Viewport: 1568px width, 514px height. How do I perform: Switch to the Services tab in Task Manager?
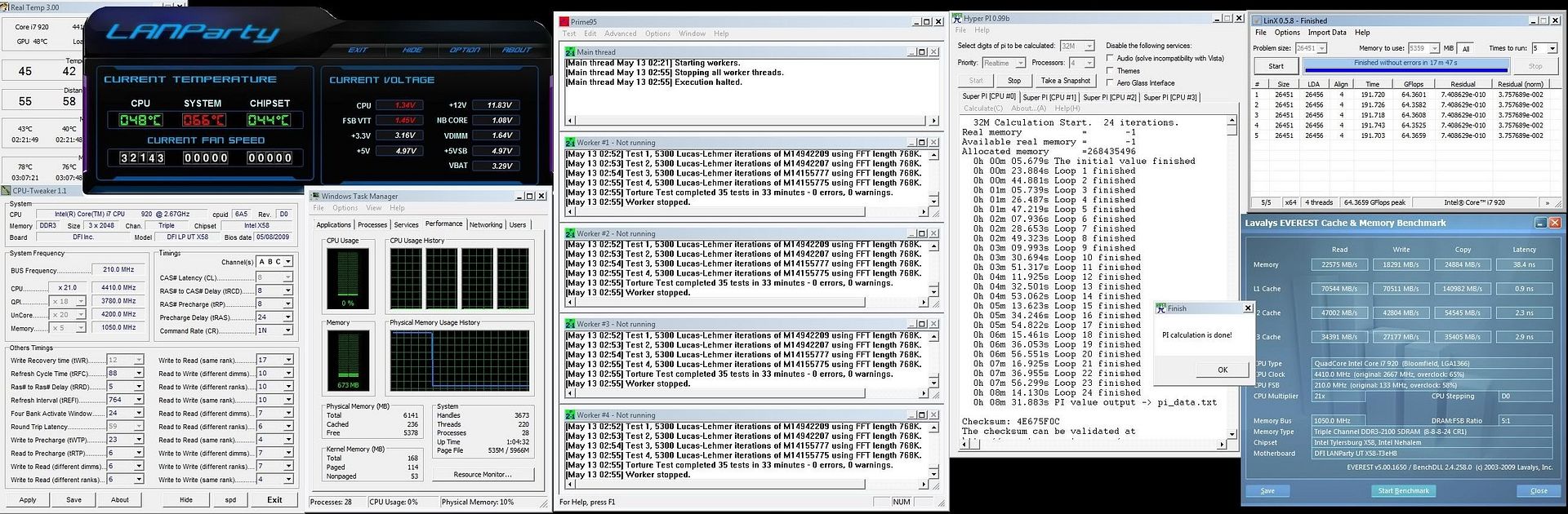[x=406, y=225]
